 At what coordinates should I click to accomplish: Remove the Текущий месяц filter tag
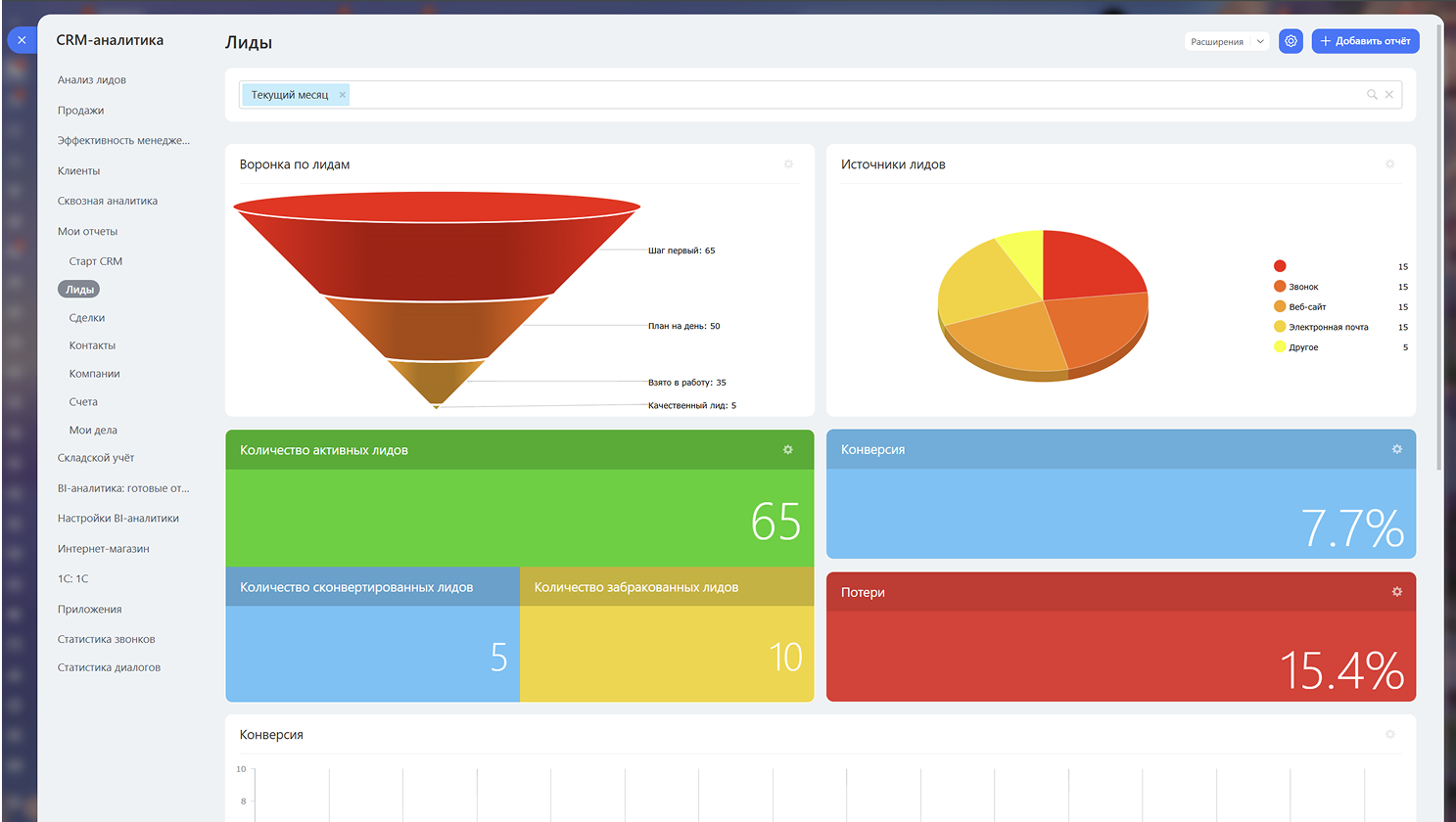tap(342, 95)
